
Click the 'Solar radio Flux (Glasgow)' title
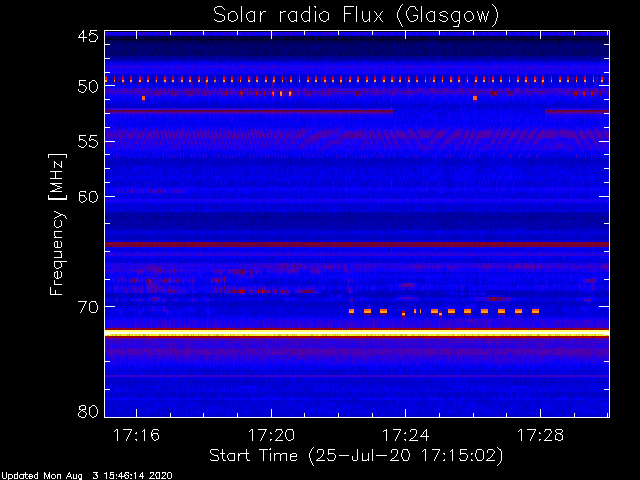[356, 16]
